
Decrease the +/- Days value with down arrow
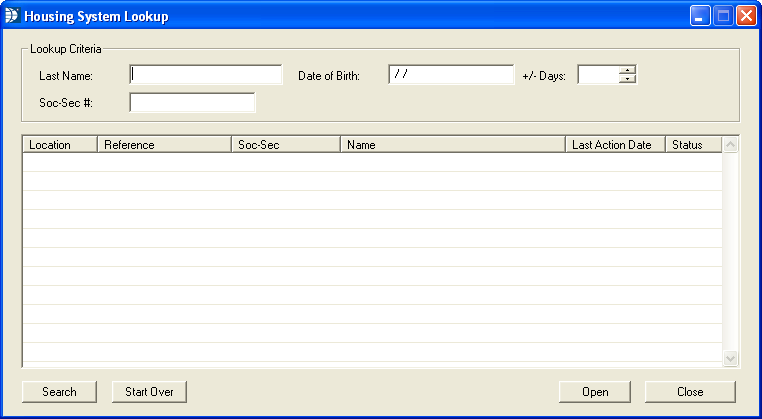tap(628, 80)
